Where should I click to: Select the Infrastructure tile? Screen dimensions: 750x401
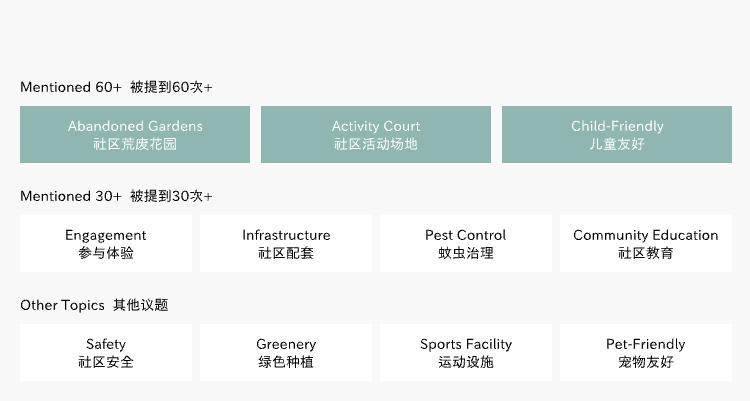pos(286,243)
